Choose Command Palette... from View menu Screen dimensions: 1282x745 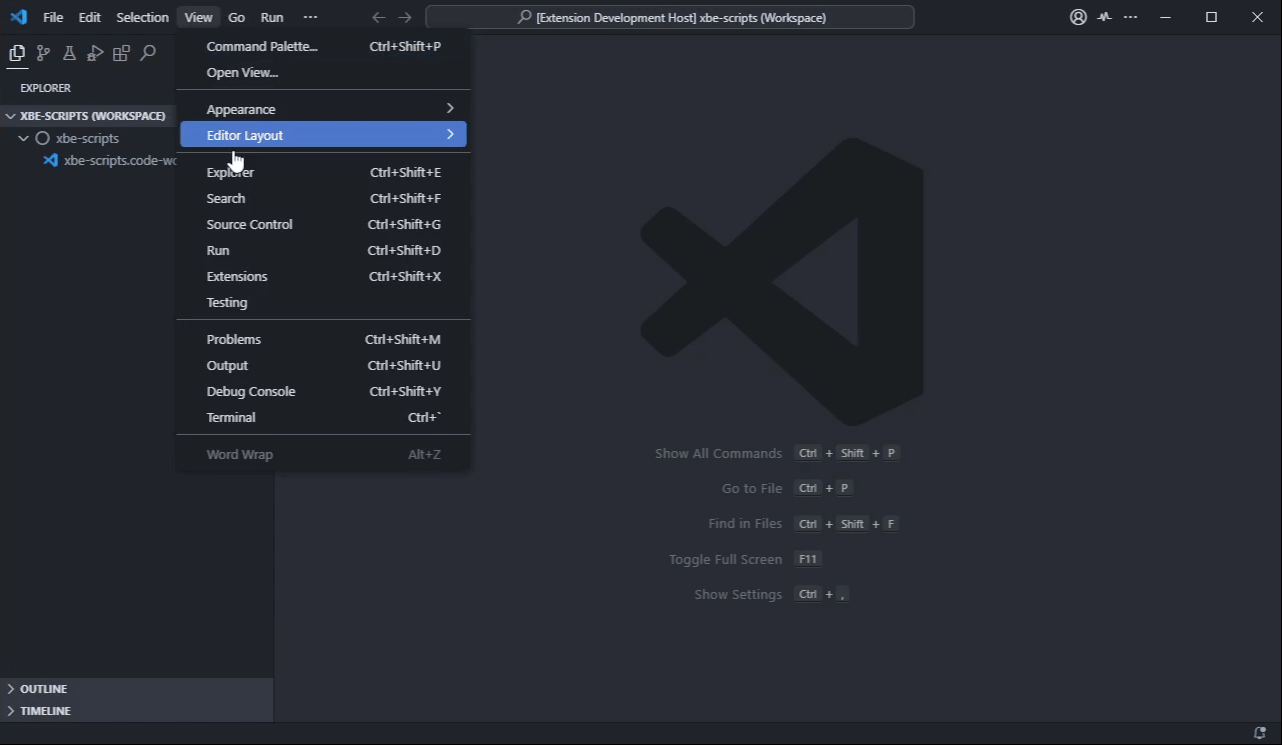point(323,46)
